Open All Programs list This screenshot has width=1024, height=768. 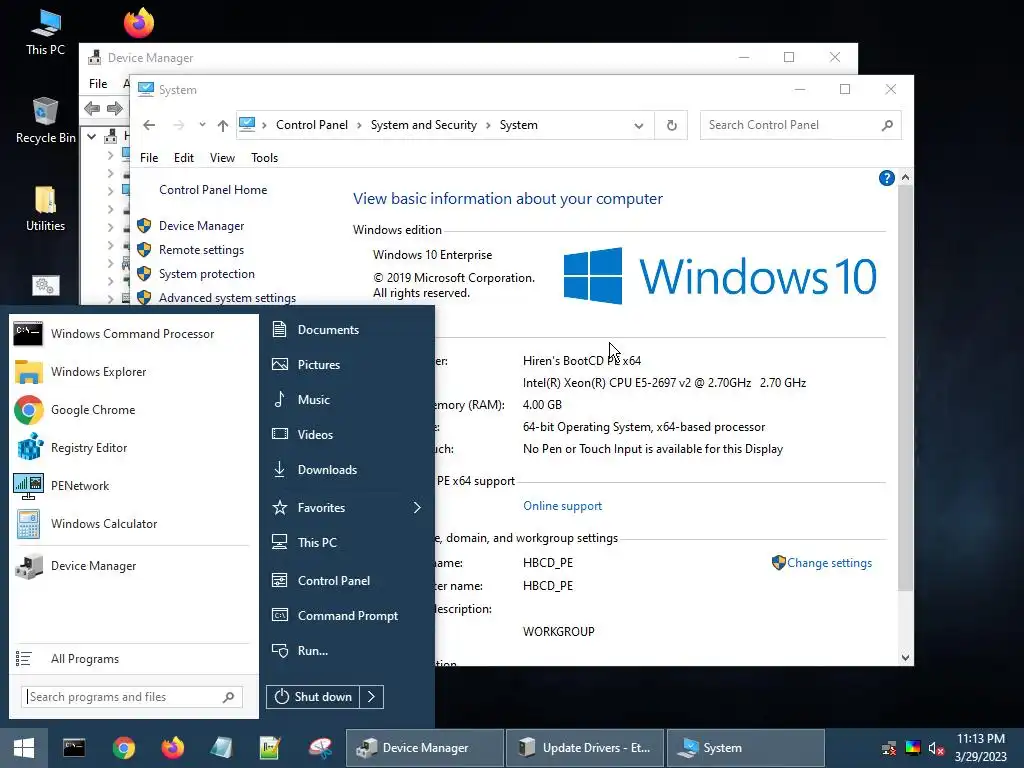[x=133, y=659]
